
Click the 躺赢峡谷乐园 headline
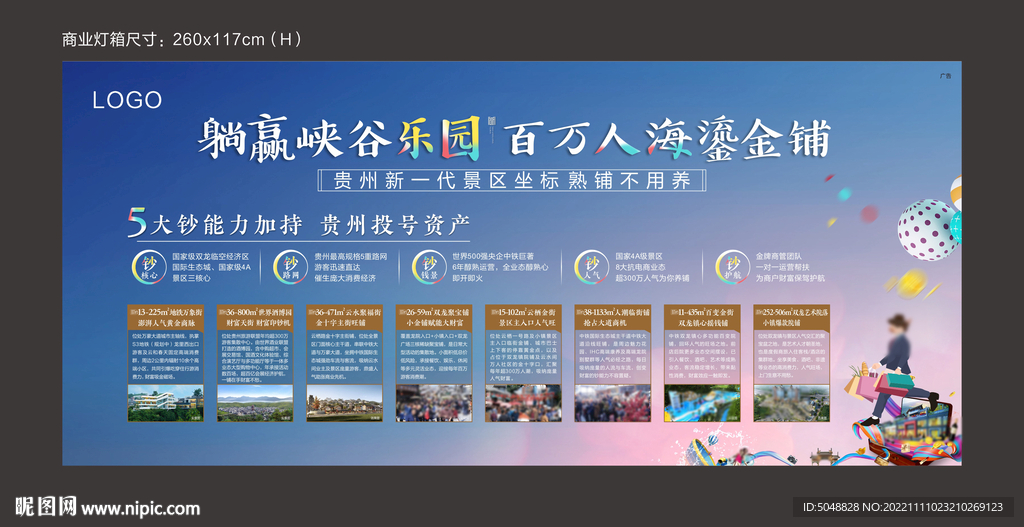pyautogui.click(x=338, y=138)
